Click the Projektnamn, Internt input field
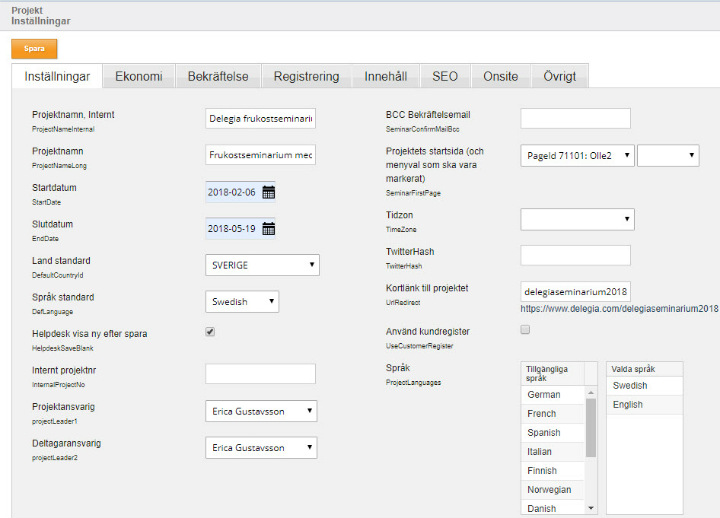This screenshot has height=518, width=720. point(260,118)
